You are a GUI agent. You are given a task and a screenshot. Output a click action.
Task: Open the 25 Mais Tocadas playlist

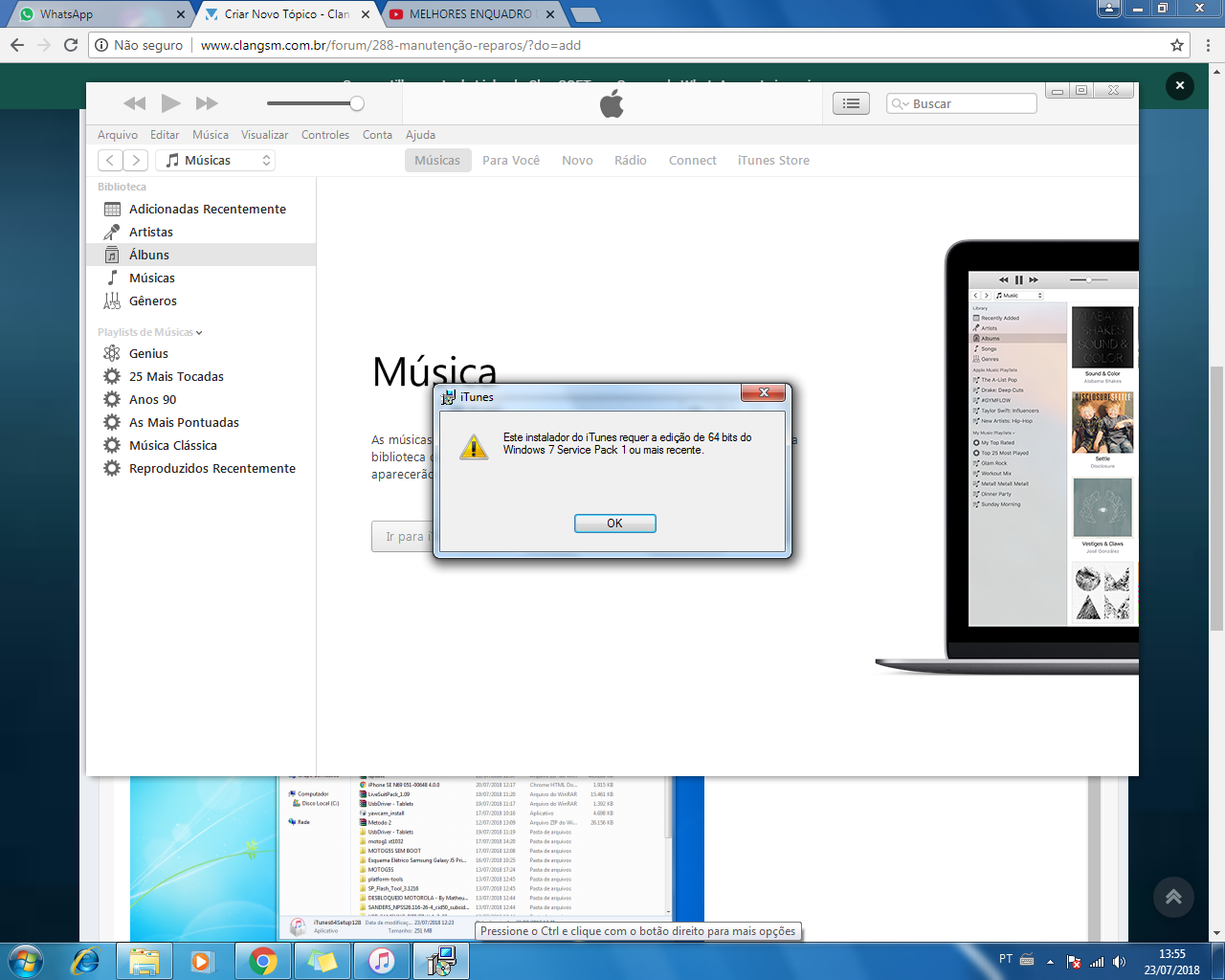(201, 376)
